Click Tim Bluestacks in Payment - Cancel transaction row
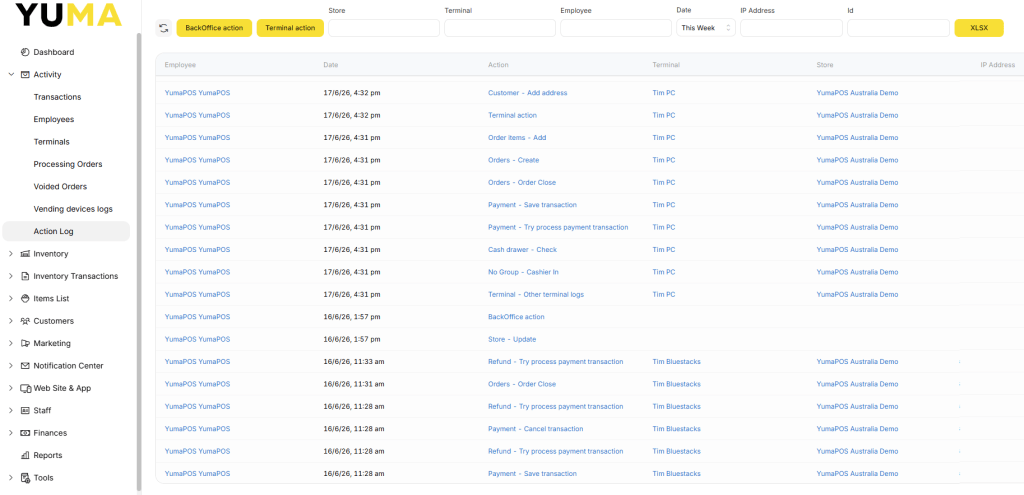1024x495 pixels. [677, 429]
